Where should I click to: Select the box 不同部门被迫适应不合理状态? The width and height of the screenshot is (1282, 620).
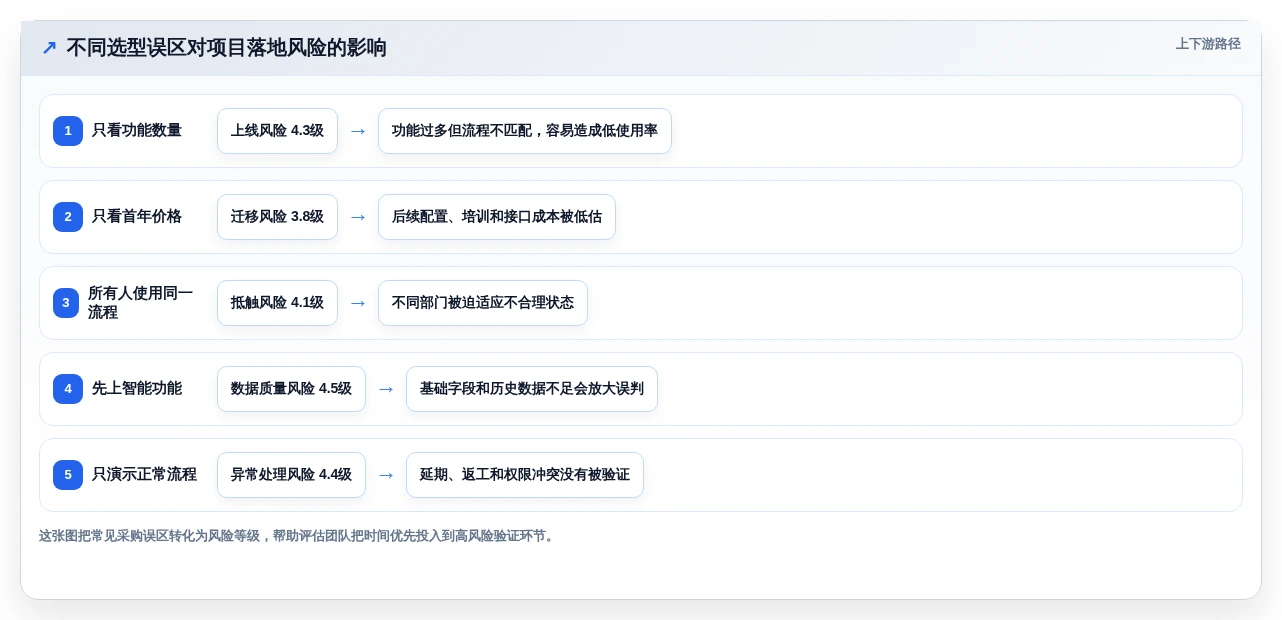483,303
